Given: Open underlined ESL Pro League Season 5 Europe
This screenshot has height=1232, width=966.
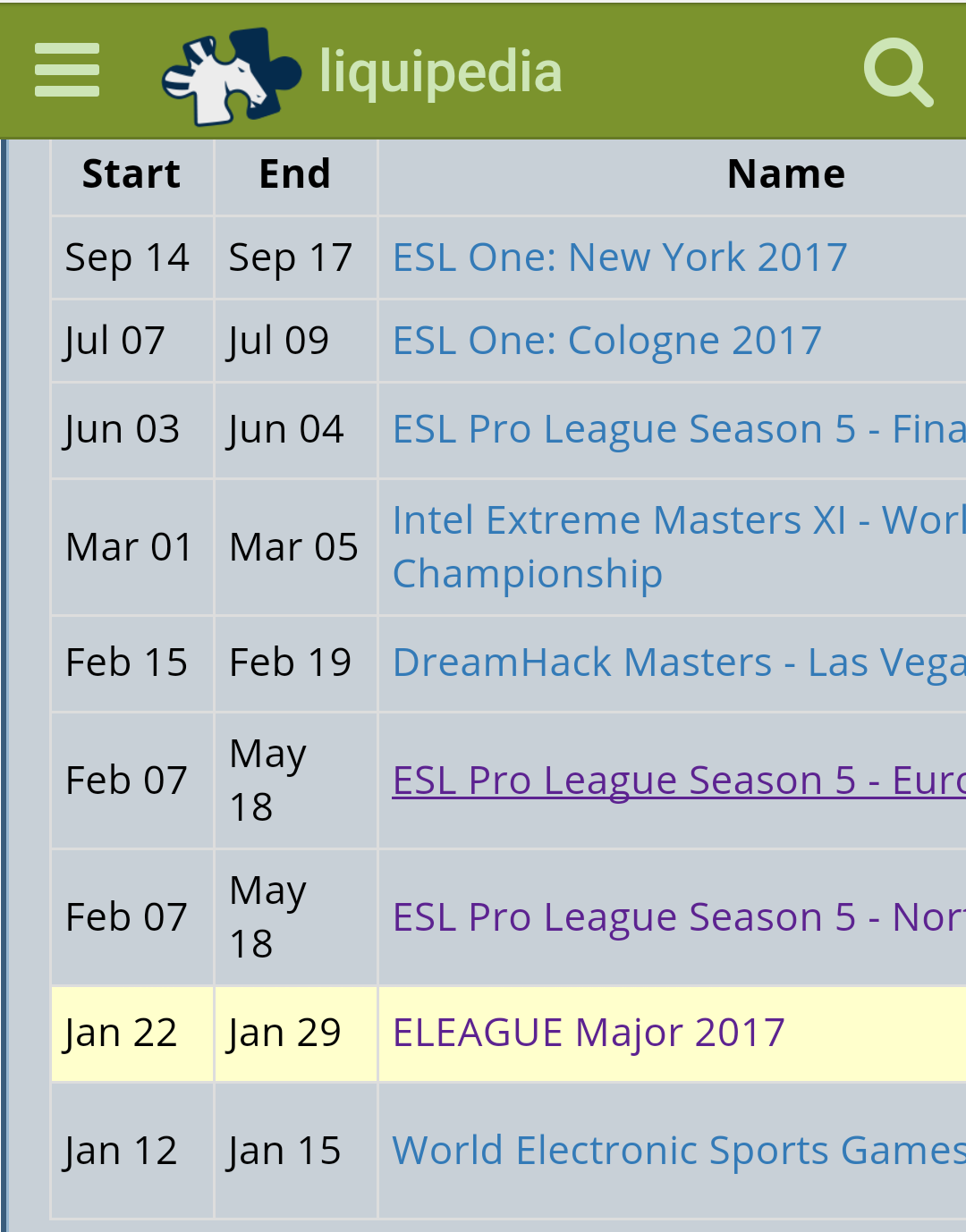Looking at the screenshot, I should (x=679, y=781).
